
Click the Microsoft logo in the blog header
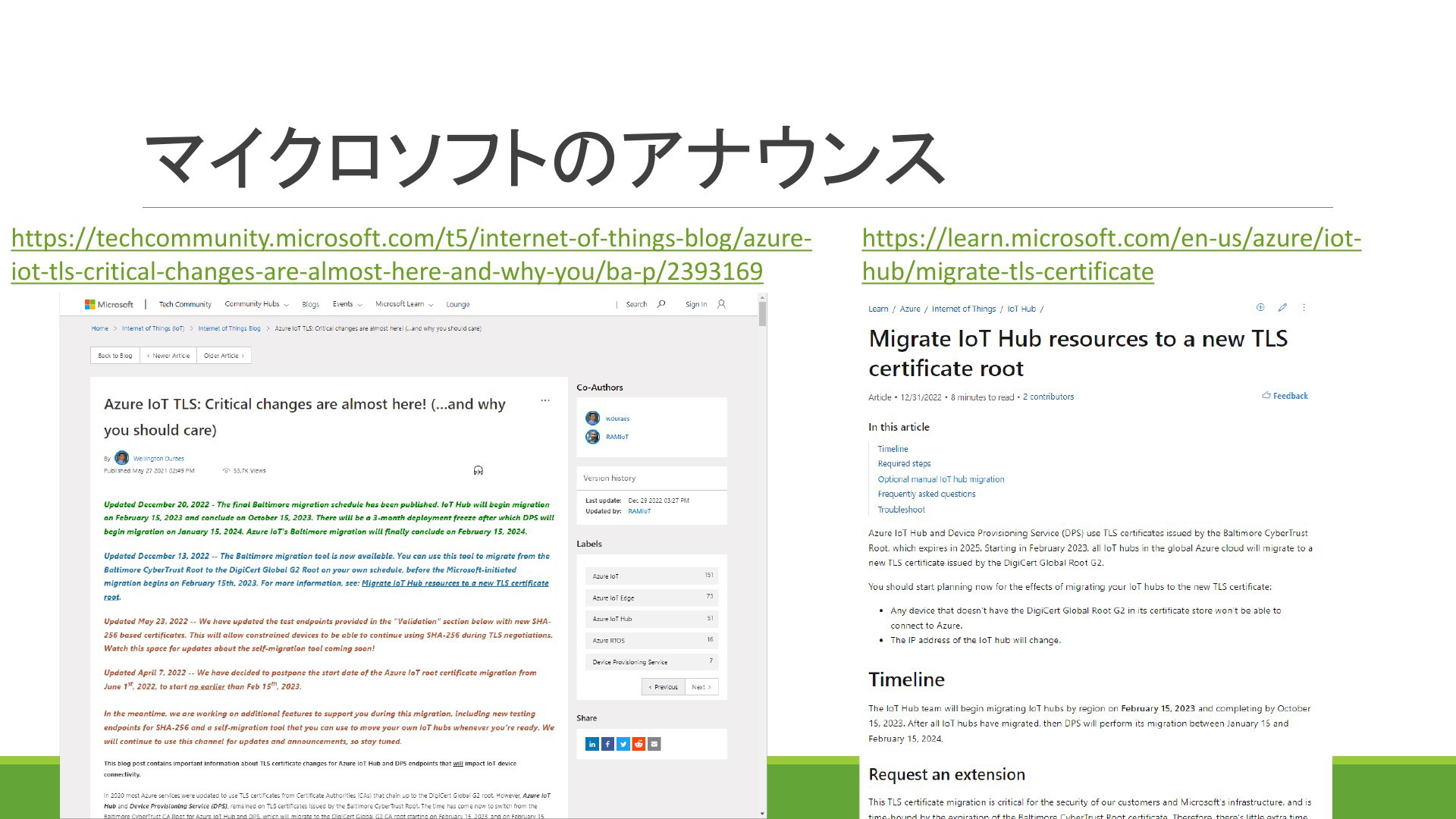108,304
